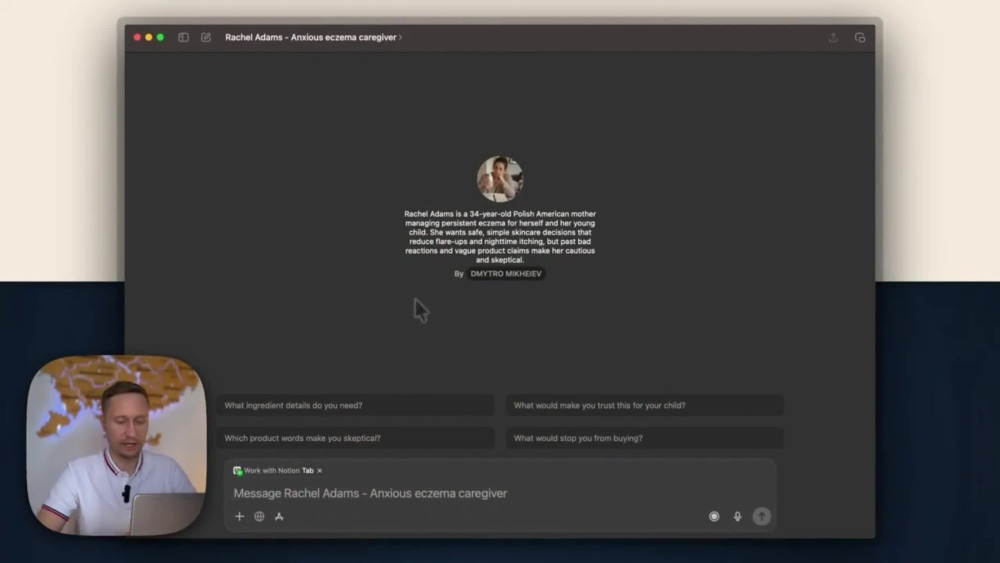View Rachel Adams profile avatar
Screen dimensions: 1000x563
[500, 179]
